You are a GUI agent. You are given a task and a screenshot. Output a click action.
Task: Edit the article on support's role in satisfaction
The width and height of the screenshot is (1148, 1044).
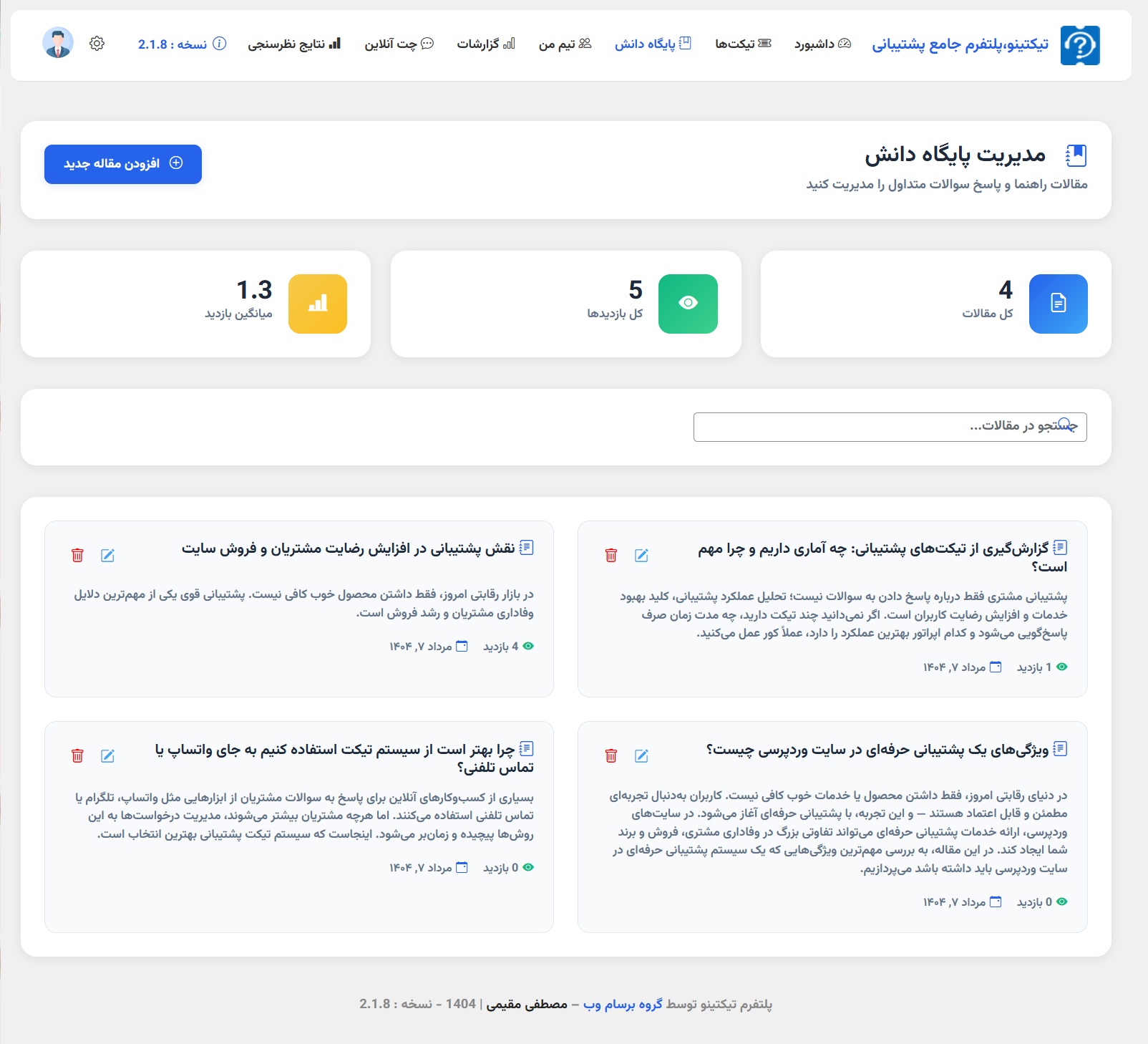click(x=107, y=556)
